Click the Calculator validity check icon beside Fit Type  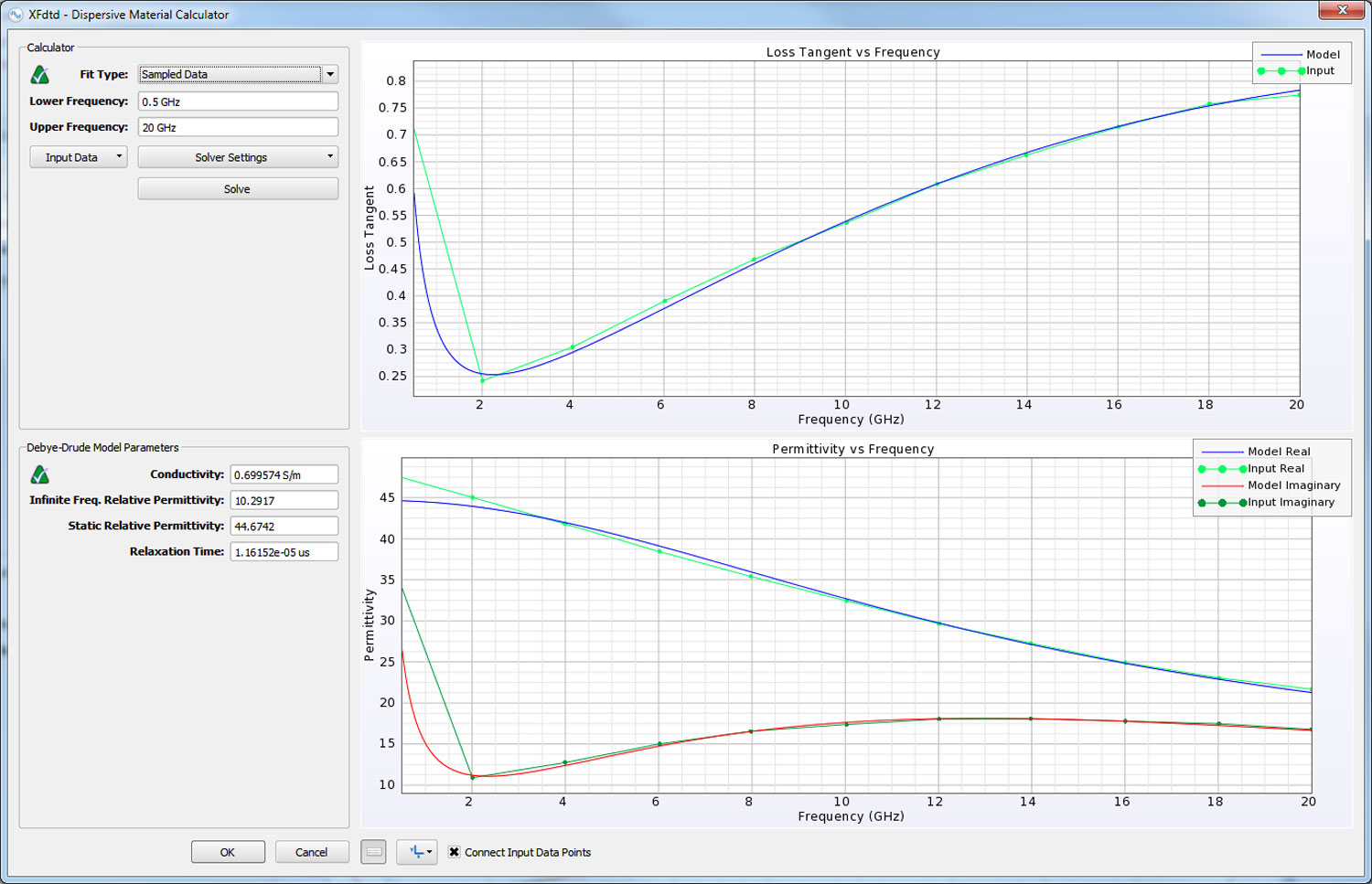(40, 75)
